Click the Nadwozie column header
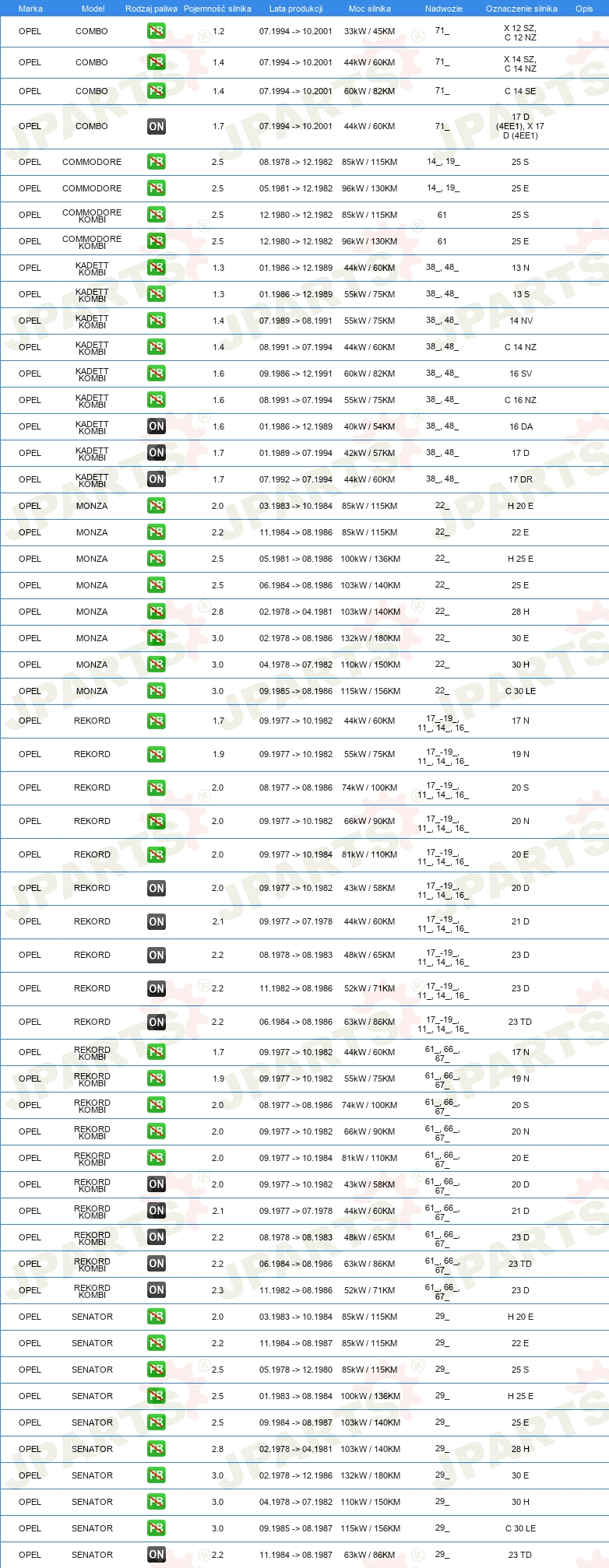Image resolution: width=609 pixels, height=1568 pixels. [444, 9]
